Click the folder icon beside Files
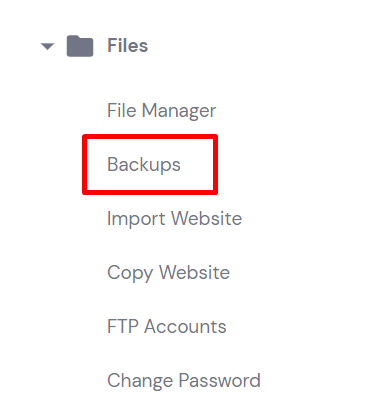 click(x=80, y=46)
